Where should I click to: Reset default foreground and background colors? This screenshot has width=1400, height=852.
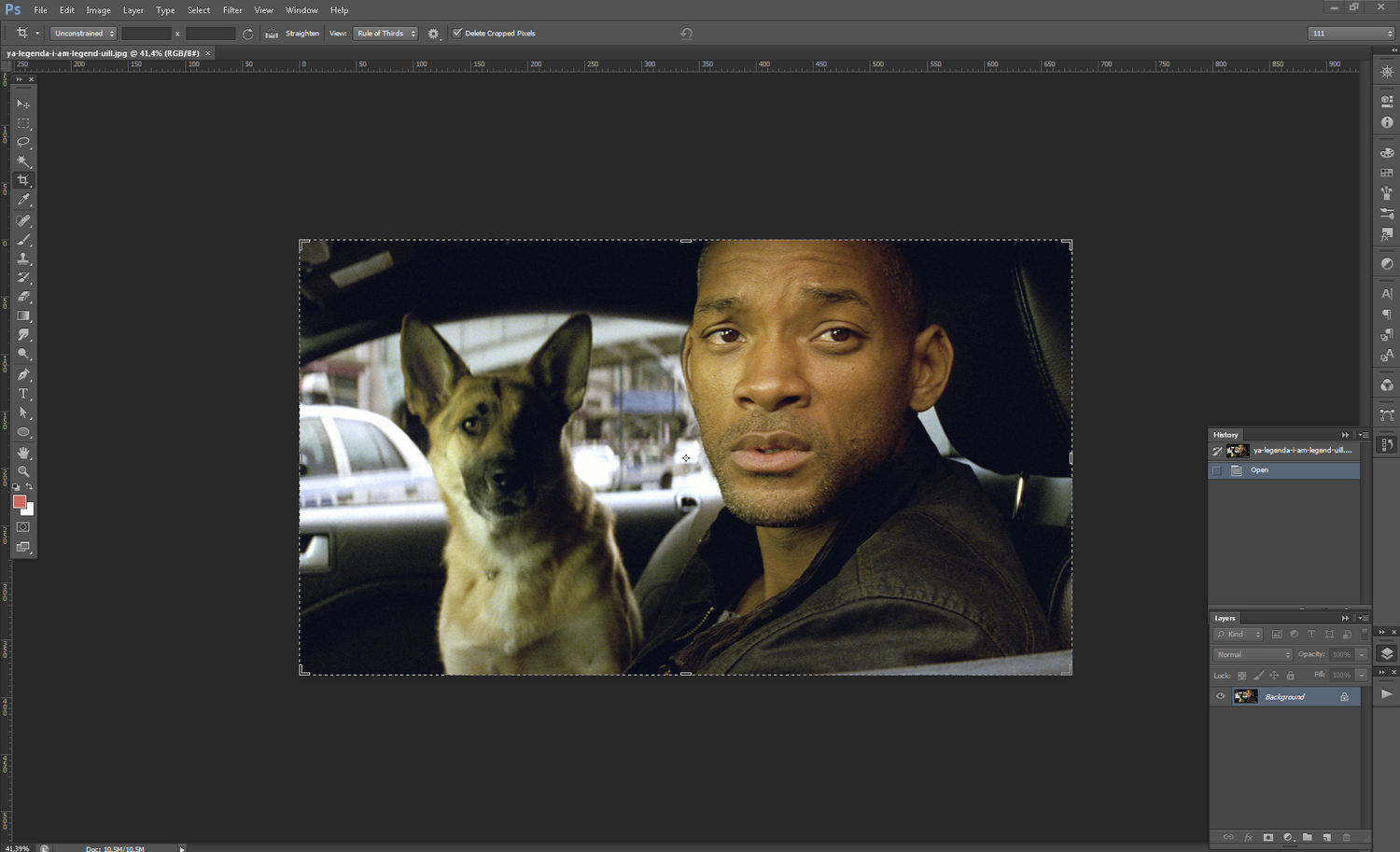click(16, 487)
